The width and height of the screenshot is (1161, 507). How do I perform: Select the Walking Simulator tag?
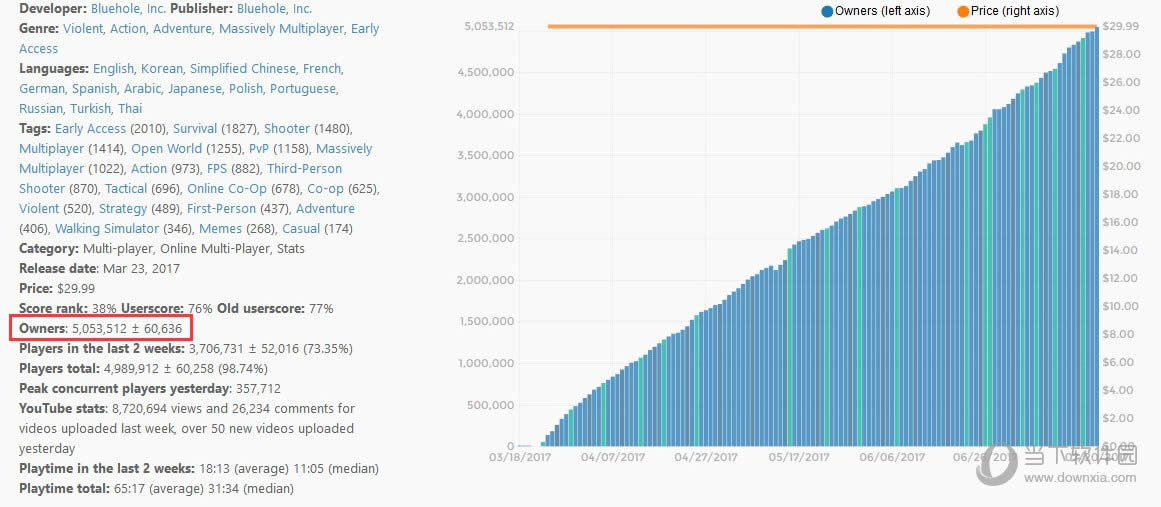tap(105, 228)
